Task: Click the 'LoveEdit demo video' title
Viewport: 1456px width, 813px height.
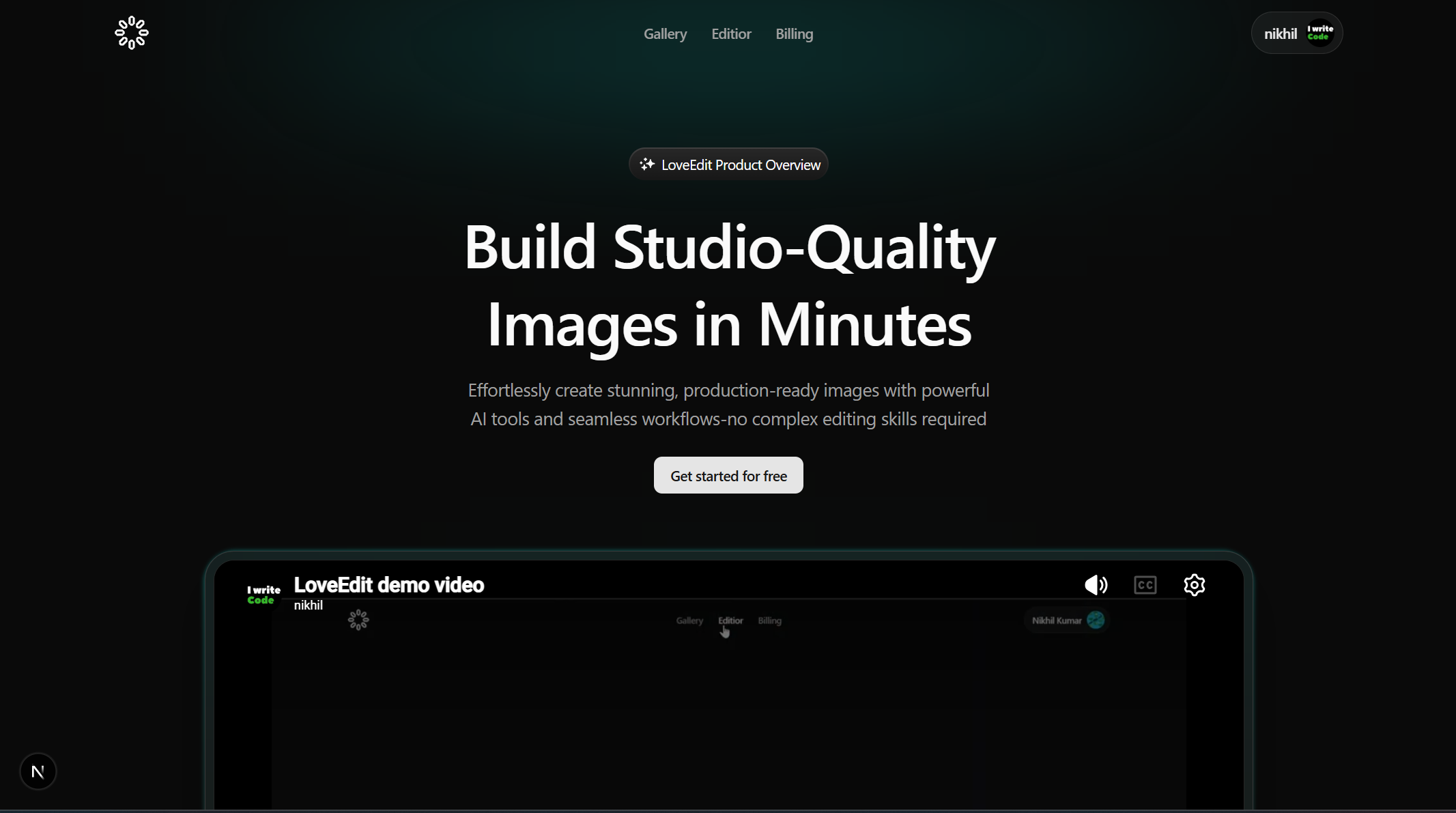Action: [x=388, y=584]
